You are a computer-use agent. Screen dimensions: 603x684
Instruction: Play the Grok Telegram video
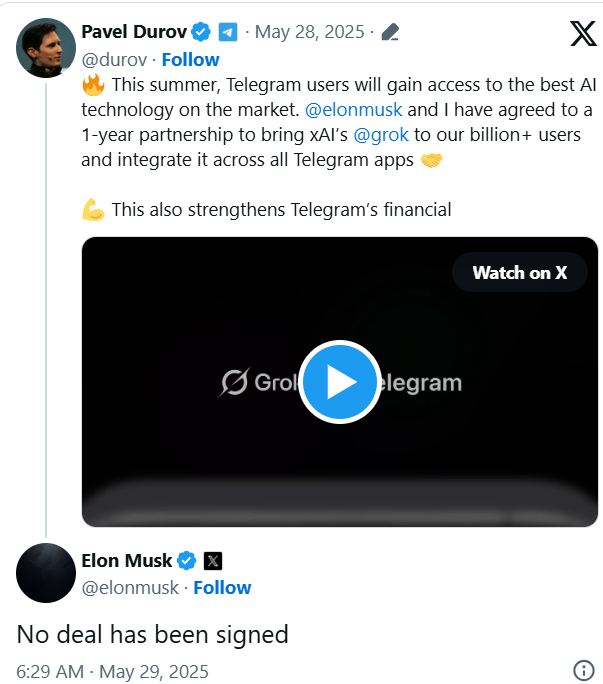(339, 382)
